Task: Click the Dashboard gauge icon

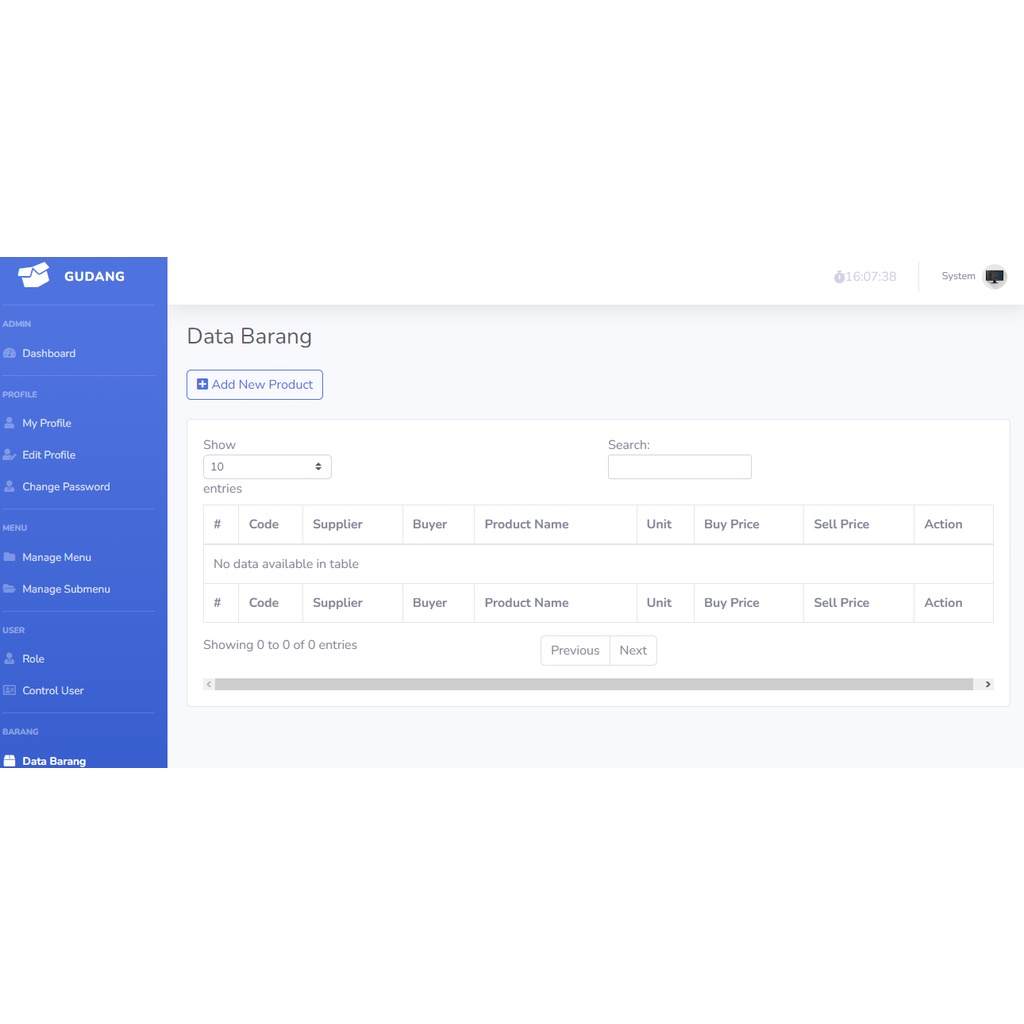Action: pos(9,353)
